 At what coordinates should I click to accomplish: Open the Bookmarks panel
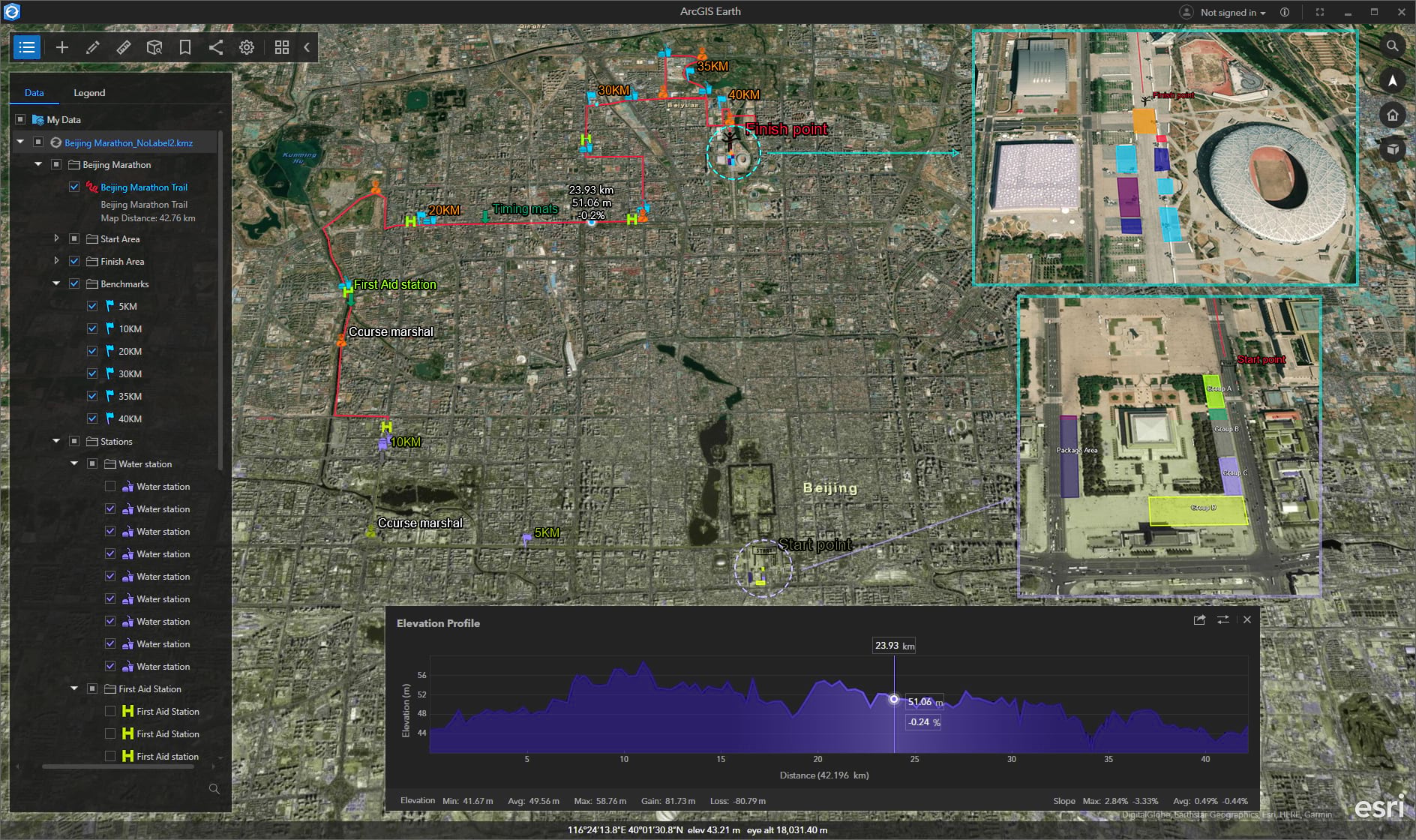coord(184,47)
